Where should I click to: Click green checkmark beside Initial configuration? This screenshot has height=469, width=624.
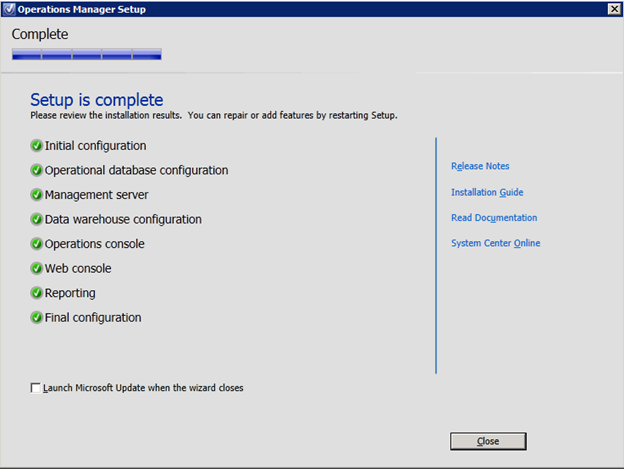(x=36, y=146)
